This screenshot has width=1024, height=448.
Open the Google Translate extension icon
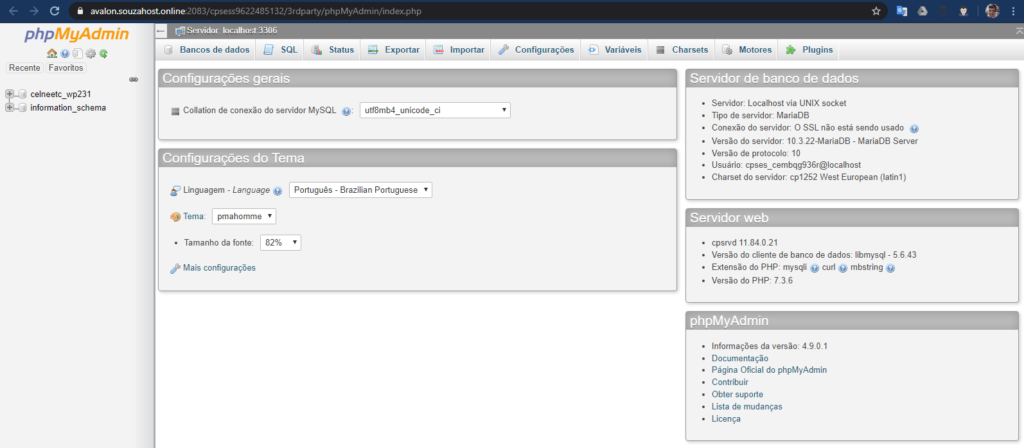(x=902, y=11)
